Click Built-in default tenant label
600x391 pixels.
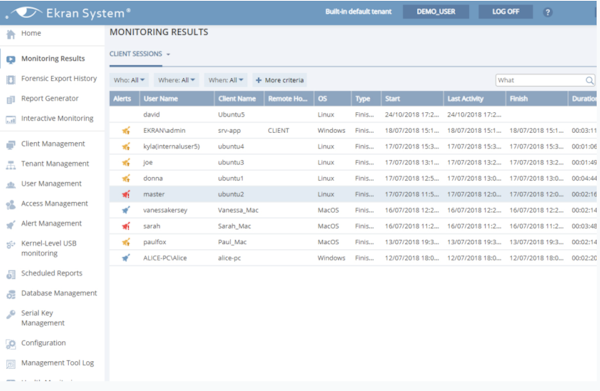tap(358, 12)
